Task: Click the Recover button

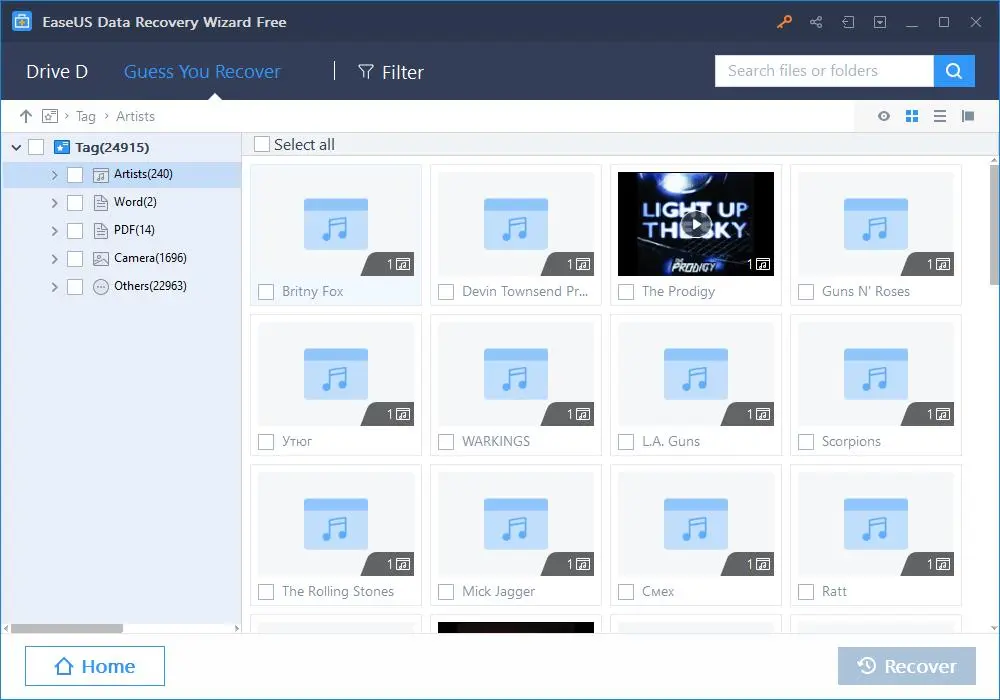Action: (907, 666)
